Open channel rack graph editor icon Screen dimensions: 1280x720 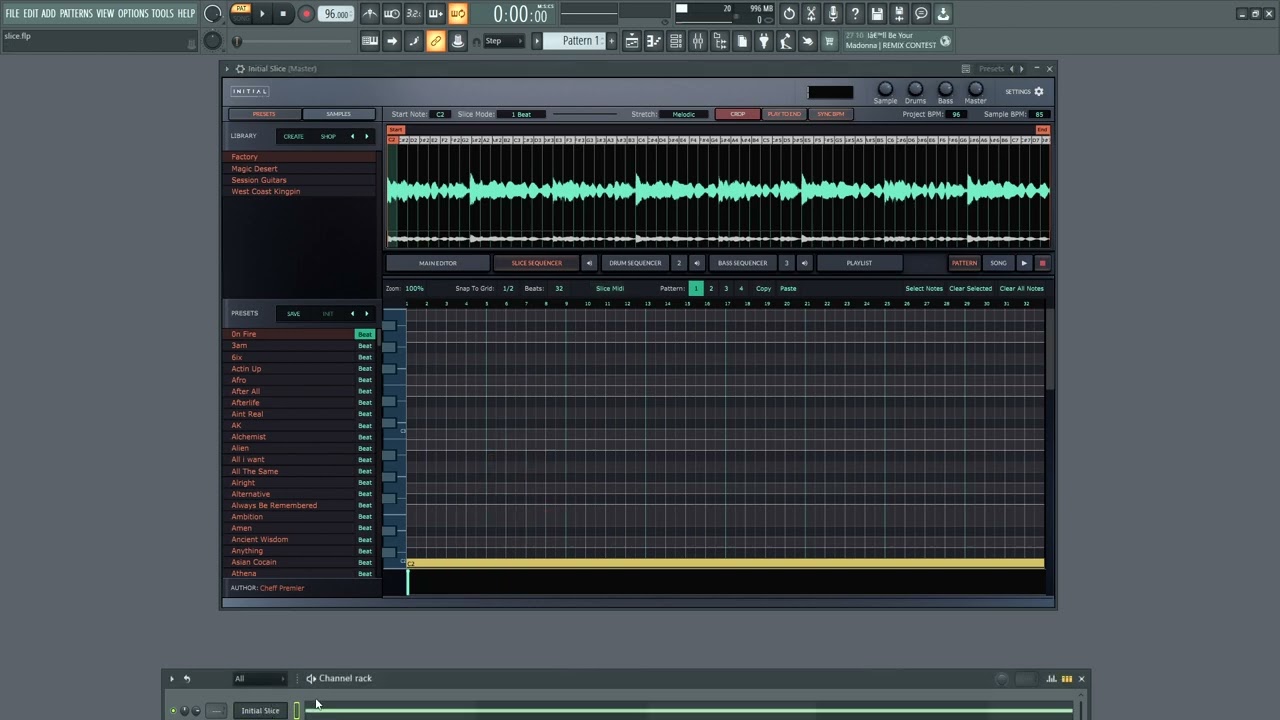(1052, 679)
